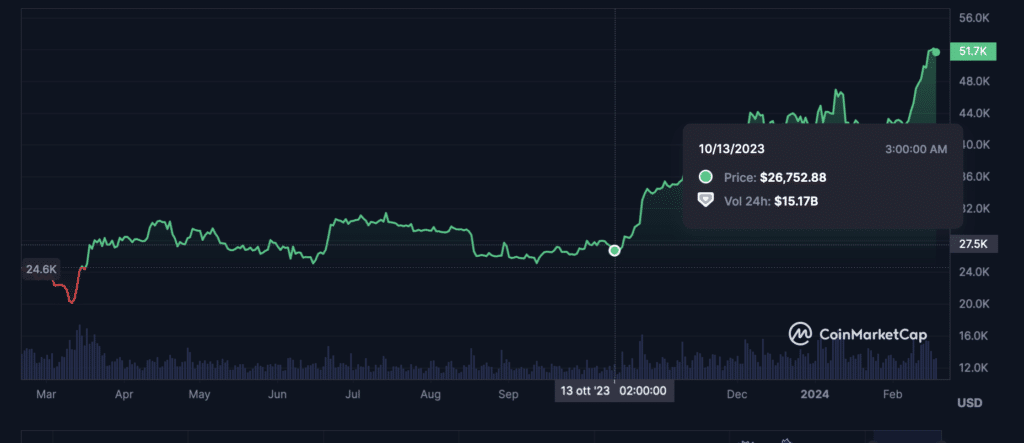Click the CoinMarketCap logo icon
1024x443 pixels.
pos(800,333)
